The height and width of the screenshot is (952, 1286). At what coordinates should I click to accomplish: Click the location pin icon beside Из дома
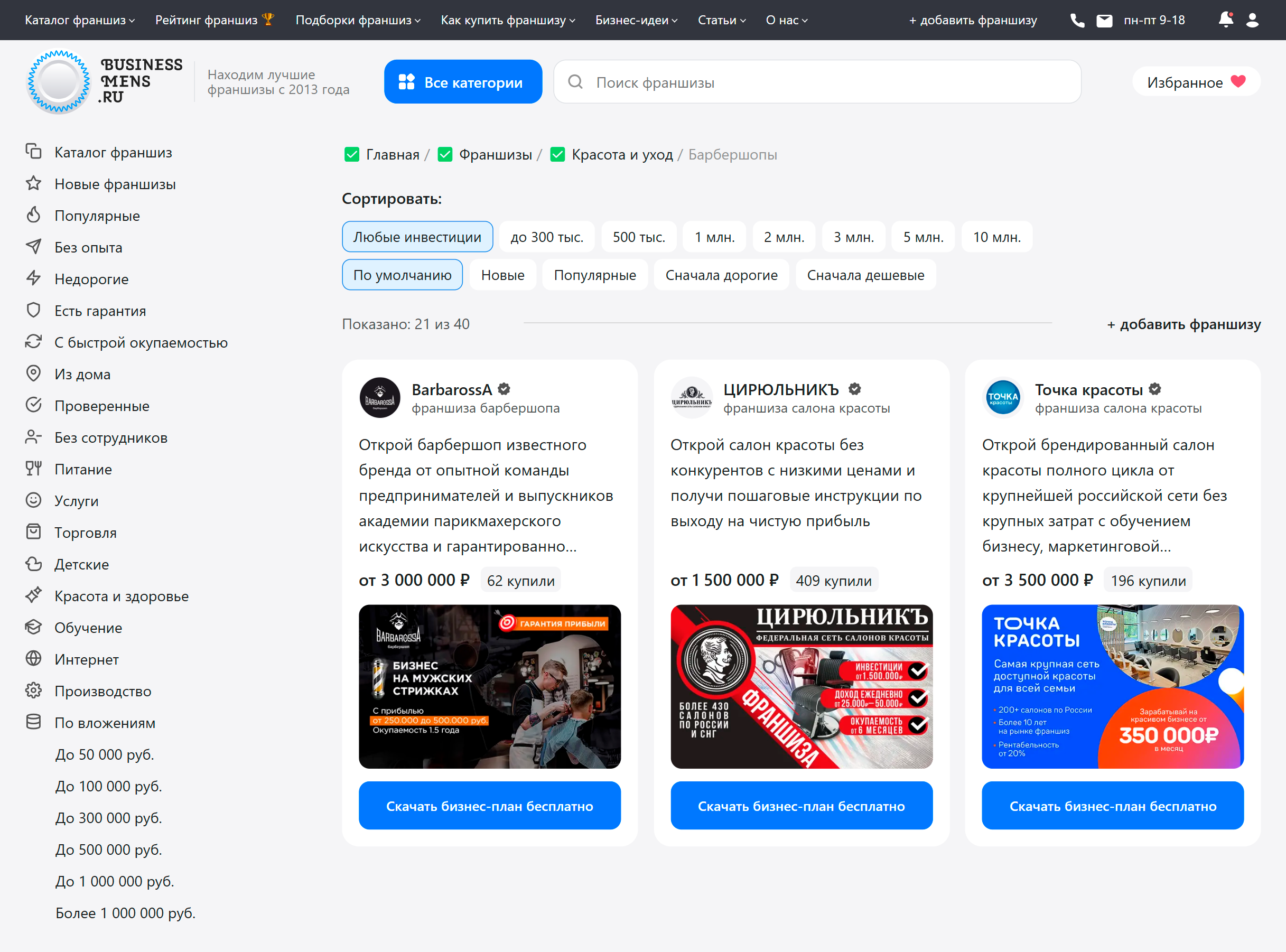pyautogui.click(x=33, y=374)
